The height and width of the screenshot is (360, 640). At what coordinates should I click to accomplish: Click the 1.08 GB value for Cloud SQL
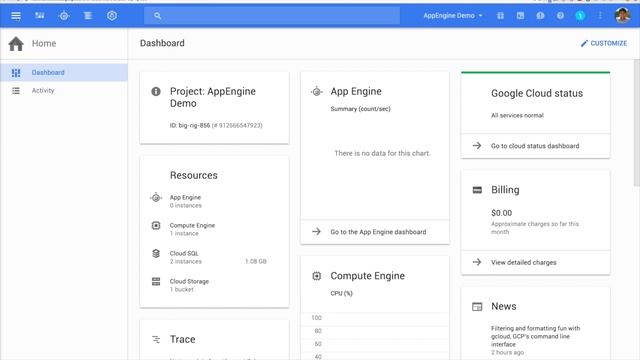coord(256,261)
